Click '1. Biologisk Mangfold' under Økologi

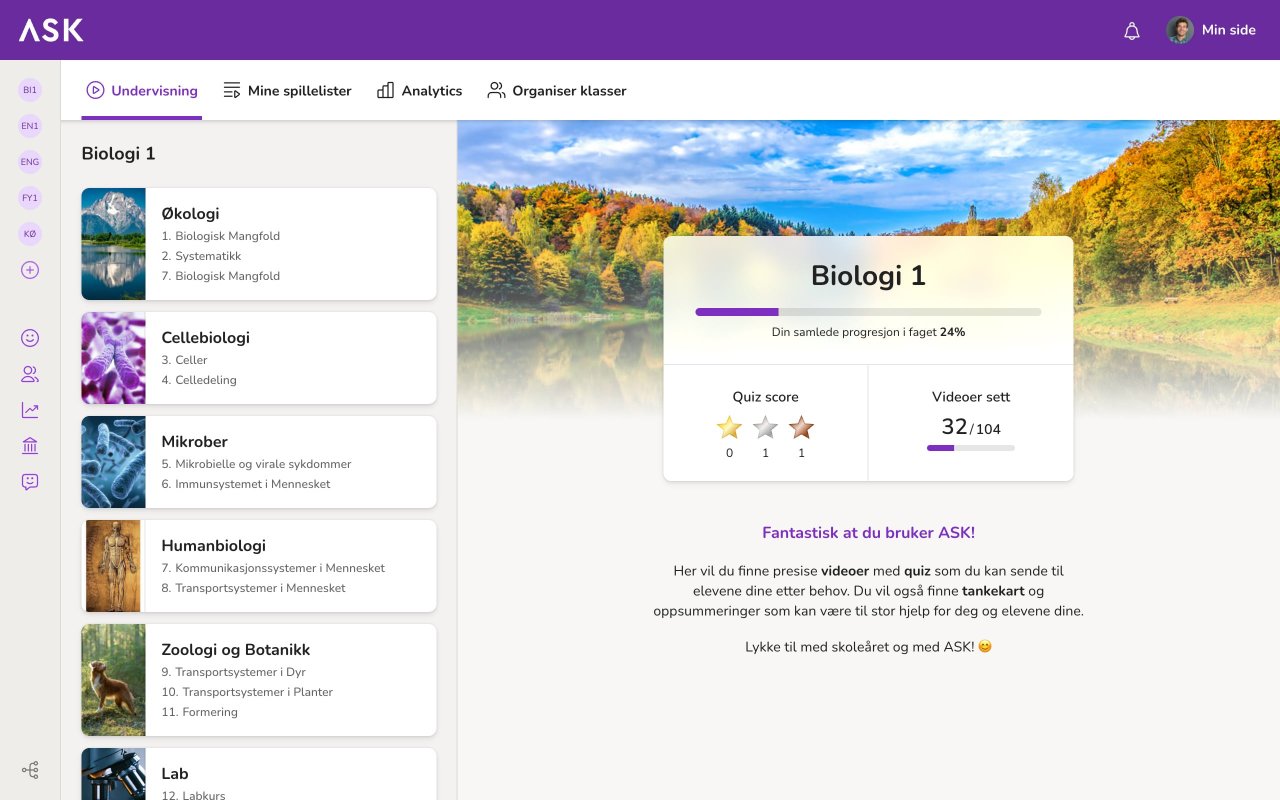[220, 236]
